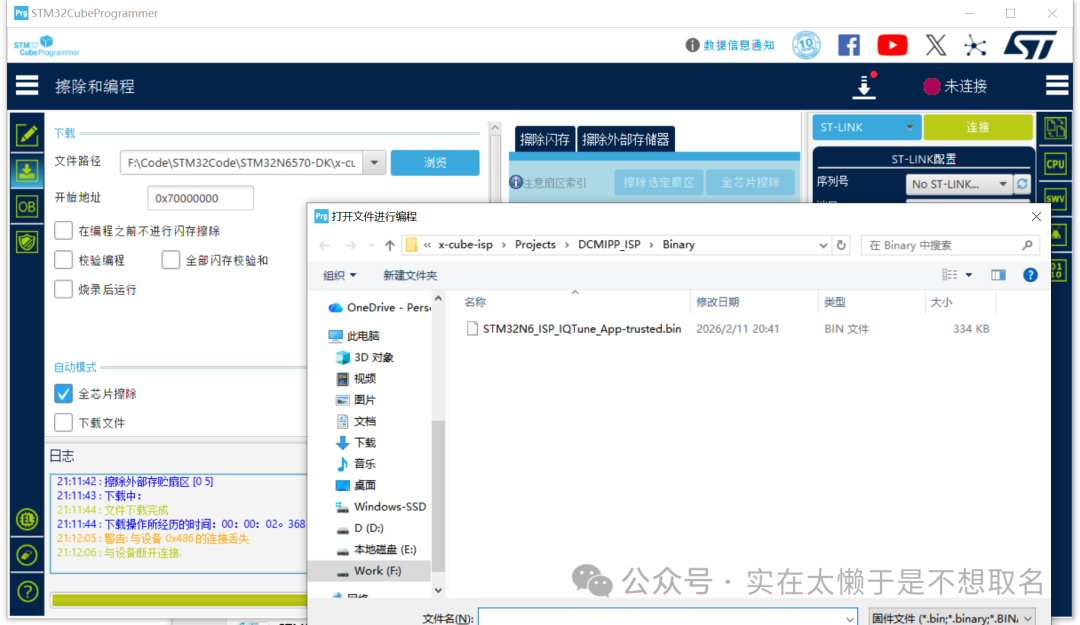Enable the 下载文件 automatic mode checkbox
Image resolution: width=1080 pixels, height=625 pixels.
click(x=63, y=422)
